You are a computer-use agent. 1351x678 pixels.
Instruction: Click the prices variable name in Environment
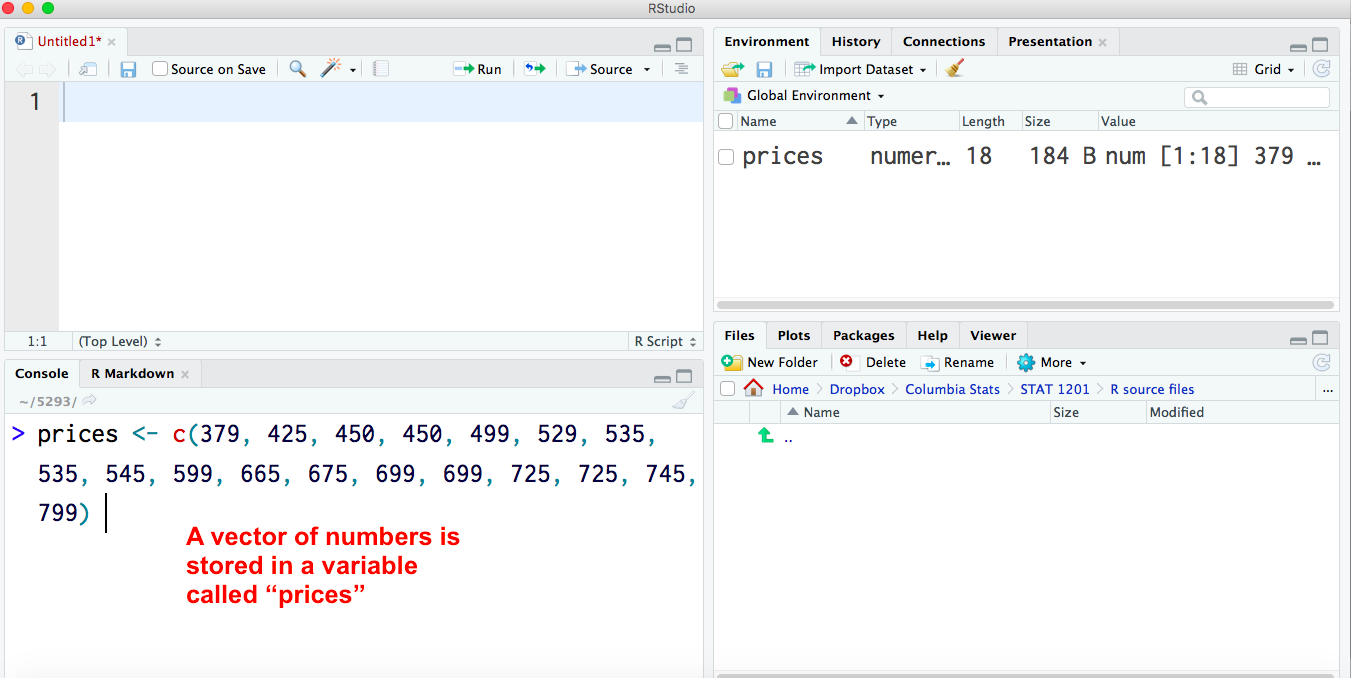(x=782, y=156)
